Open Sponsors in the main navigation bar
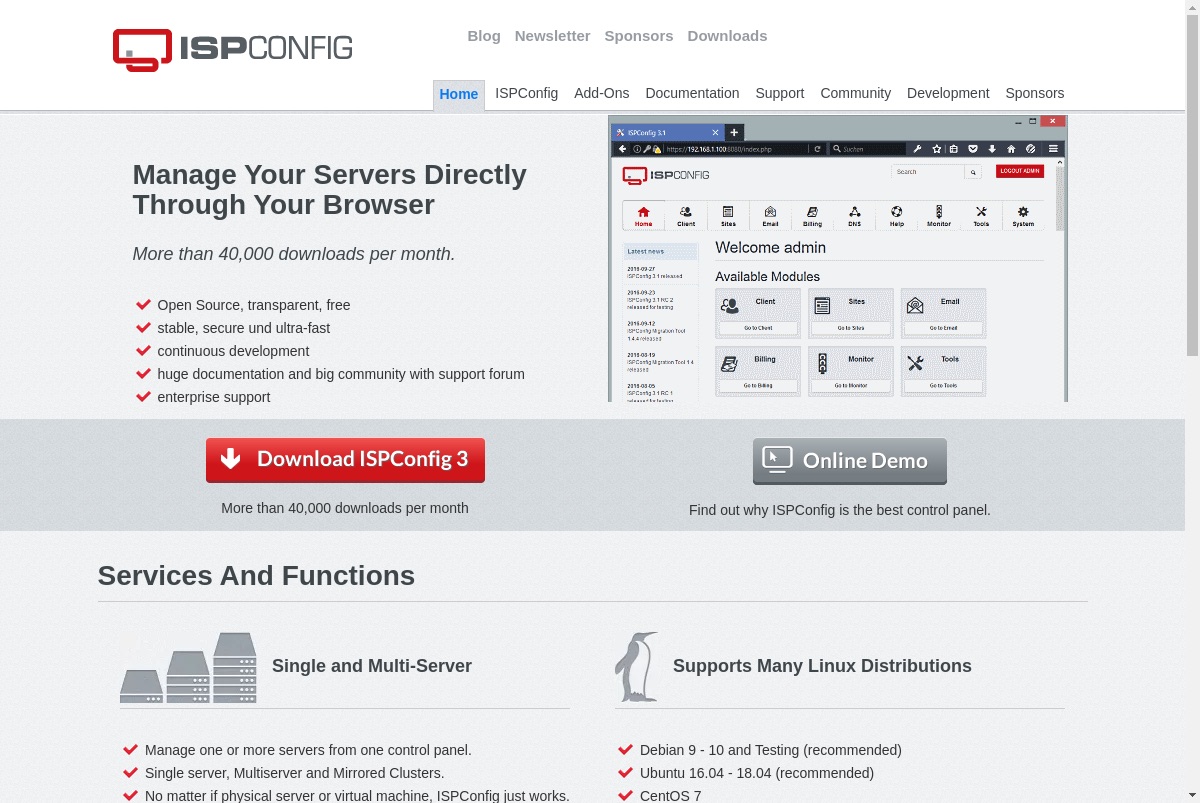The height and width of the screenshot is (803, 1200). pyautogui.click(x=1035, y=93)
